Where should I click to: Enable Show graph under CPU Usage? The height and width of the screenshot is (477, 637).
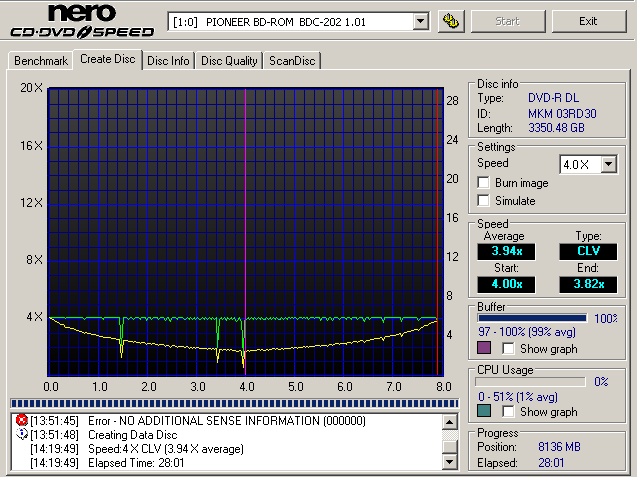[509, 412]
